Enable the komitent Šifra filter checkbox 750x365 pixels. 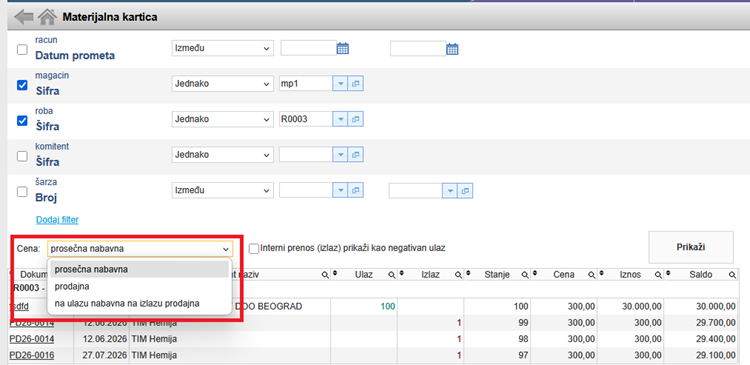[22, 156]
